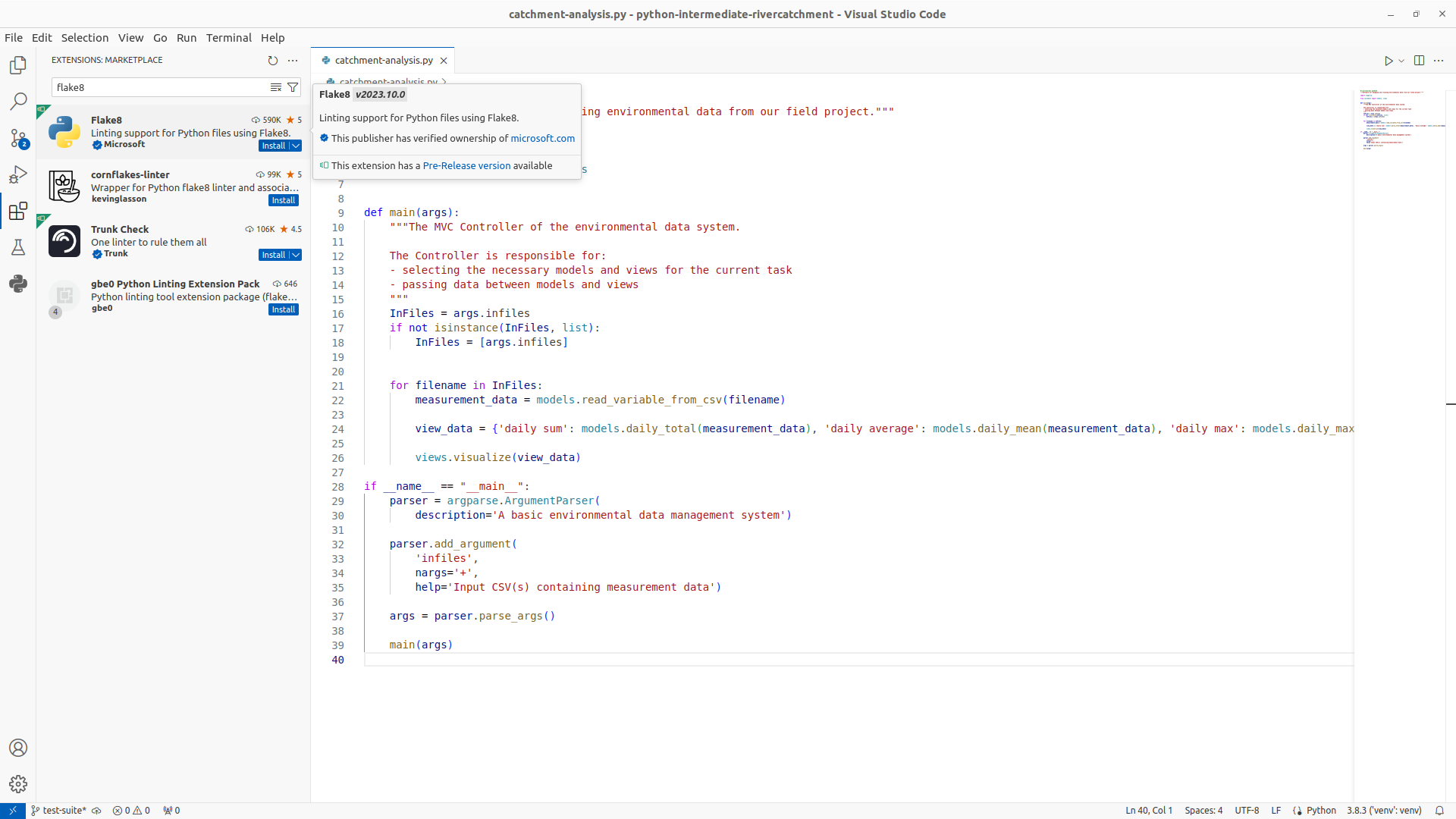
Task: Expand Flake8 Install options dropdown
Action: click(297, 146)
